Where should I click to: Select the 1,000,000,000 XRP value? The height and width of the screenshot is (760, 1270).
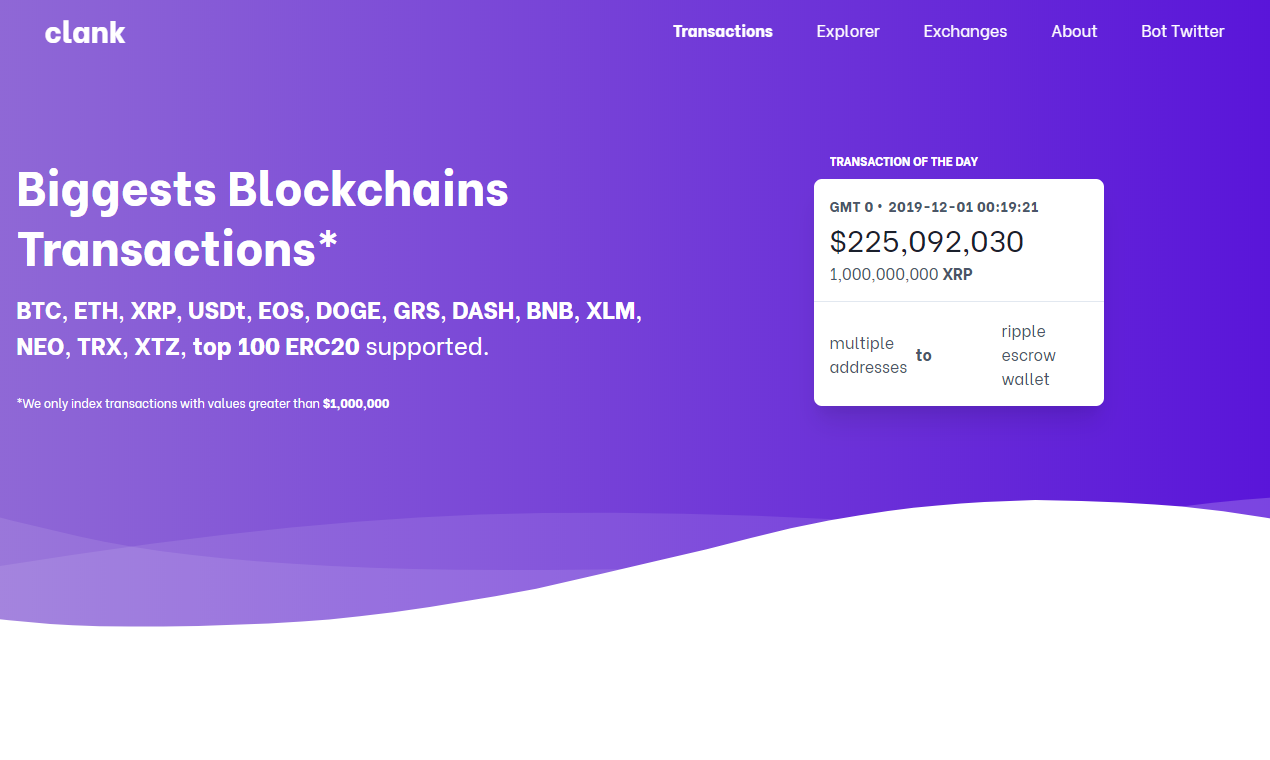[x=900, y=274]
